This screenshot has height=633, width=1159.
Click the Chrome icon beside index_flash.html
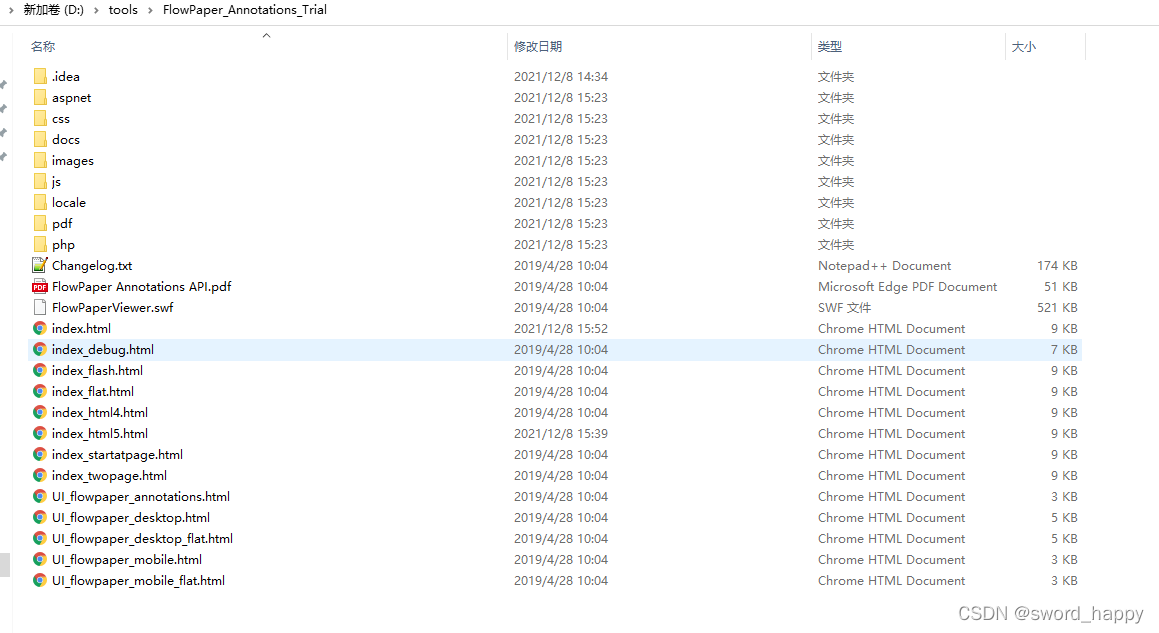[39, 370]
